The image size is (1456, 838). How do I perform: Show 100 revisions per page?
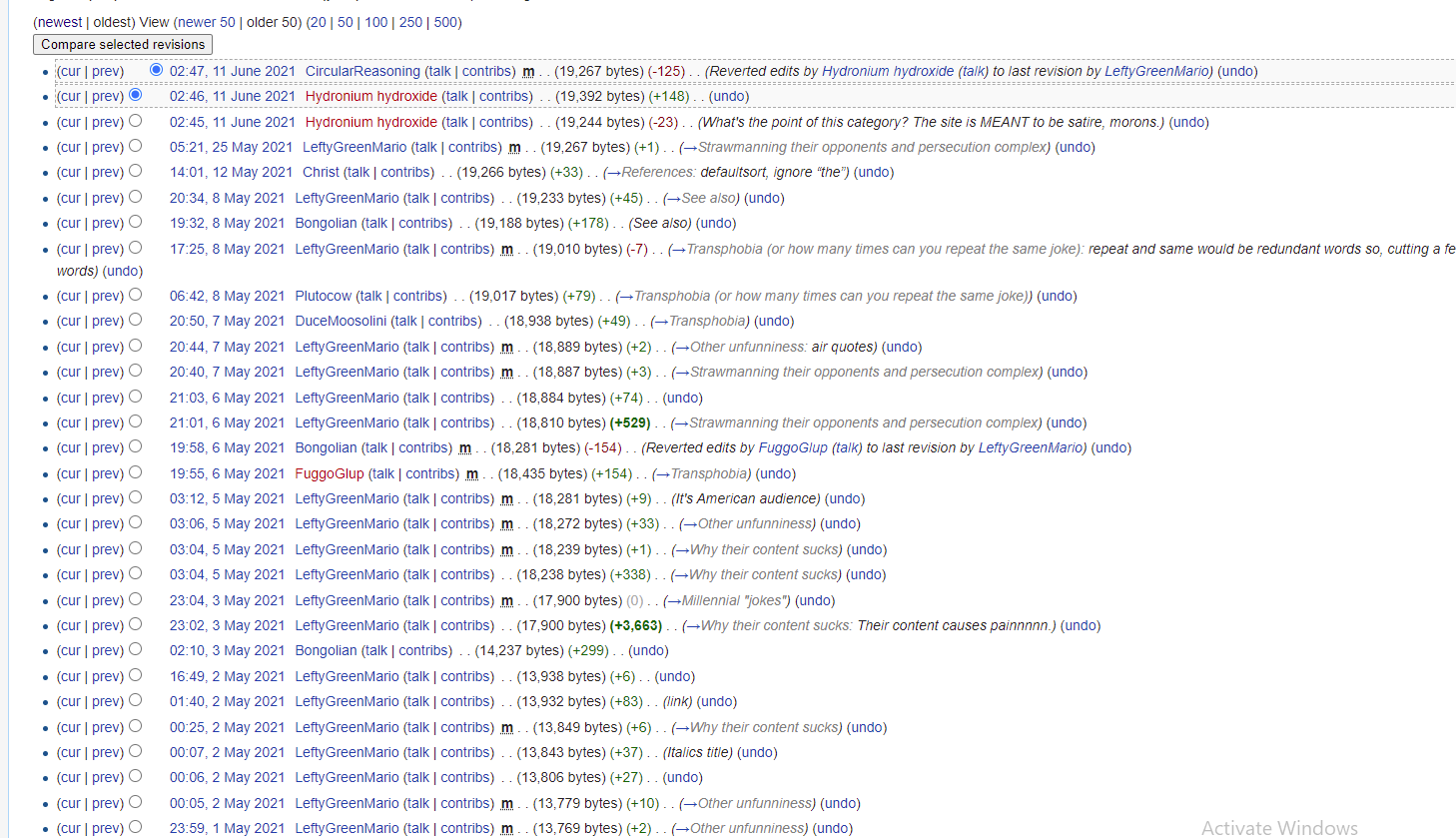tap(376, 22)
